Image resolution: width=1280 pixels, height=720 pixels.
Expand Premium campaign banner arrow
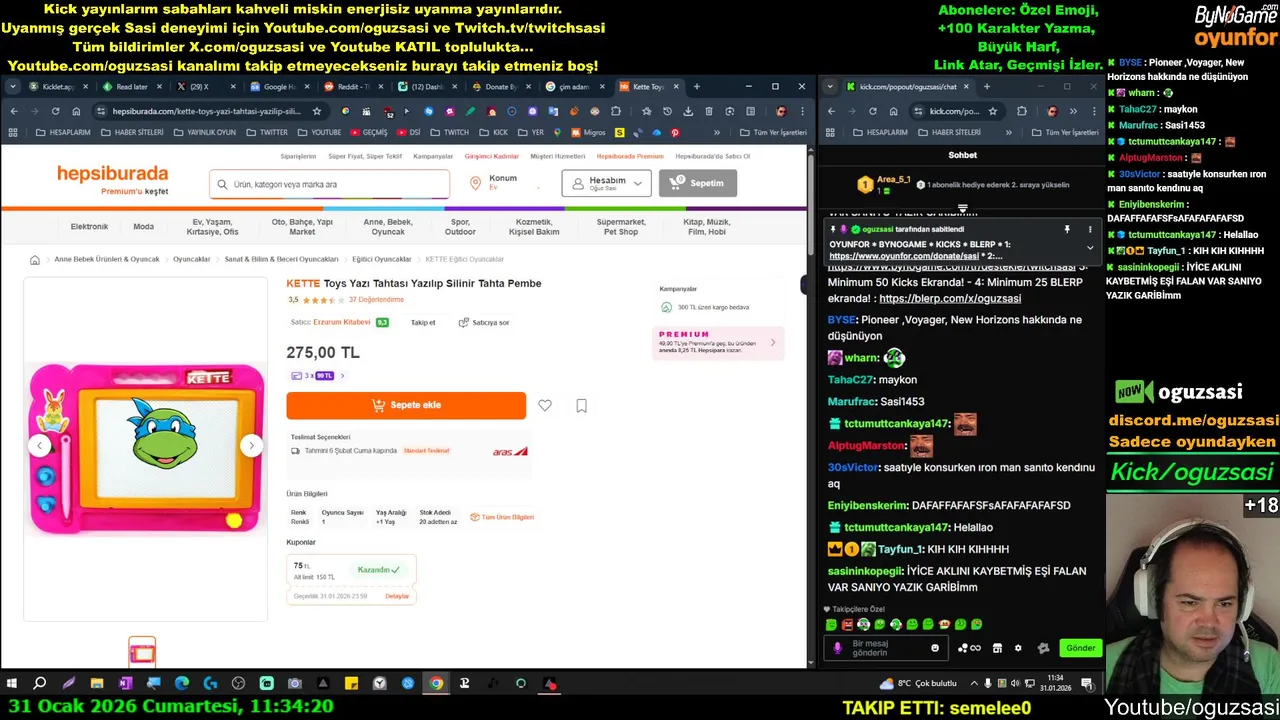pyautogui.click(x=772, y=343)
